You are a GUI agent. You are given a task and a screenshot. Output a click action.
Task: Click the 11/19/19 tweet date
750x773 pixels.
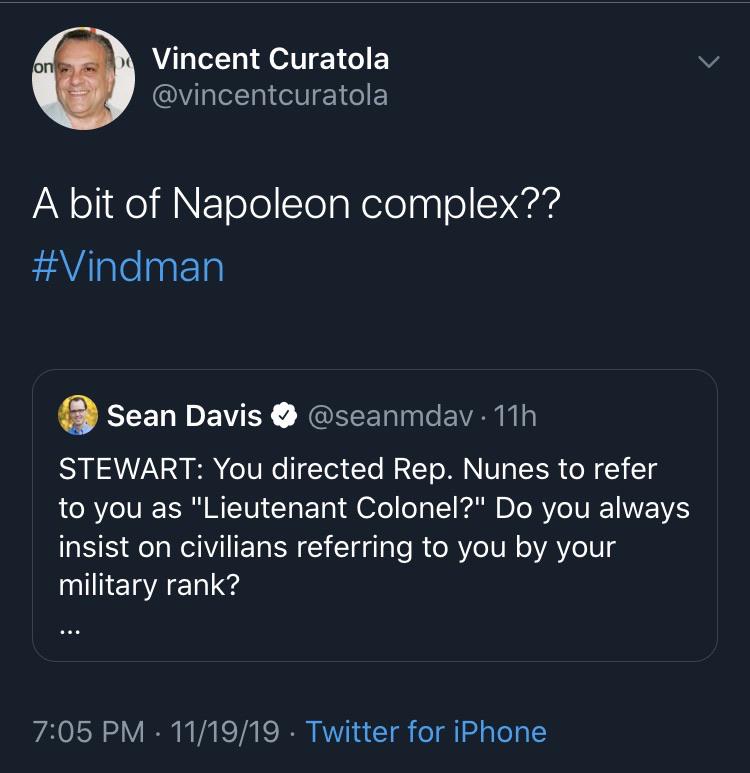tap(225, 731)
